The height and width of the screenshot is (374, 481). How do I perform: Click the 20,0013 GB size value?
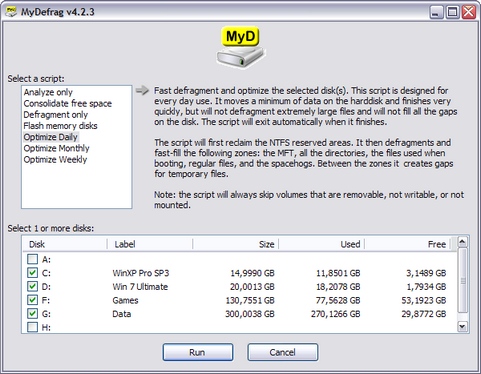tap(252, 287)
